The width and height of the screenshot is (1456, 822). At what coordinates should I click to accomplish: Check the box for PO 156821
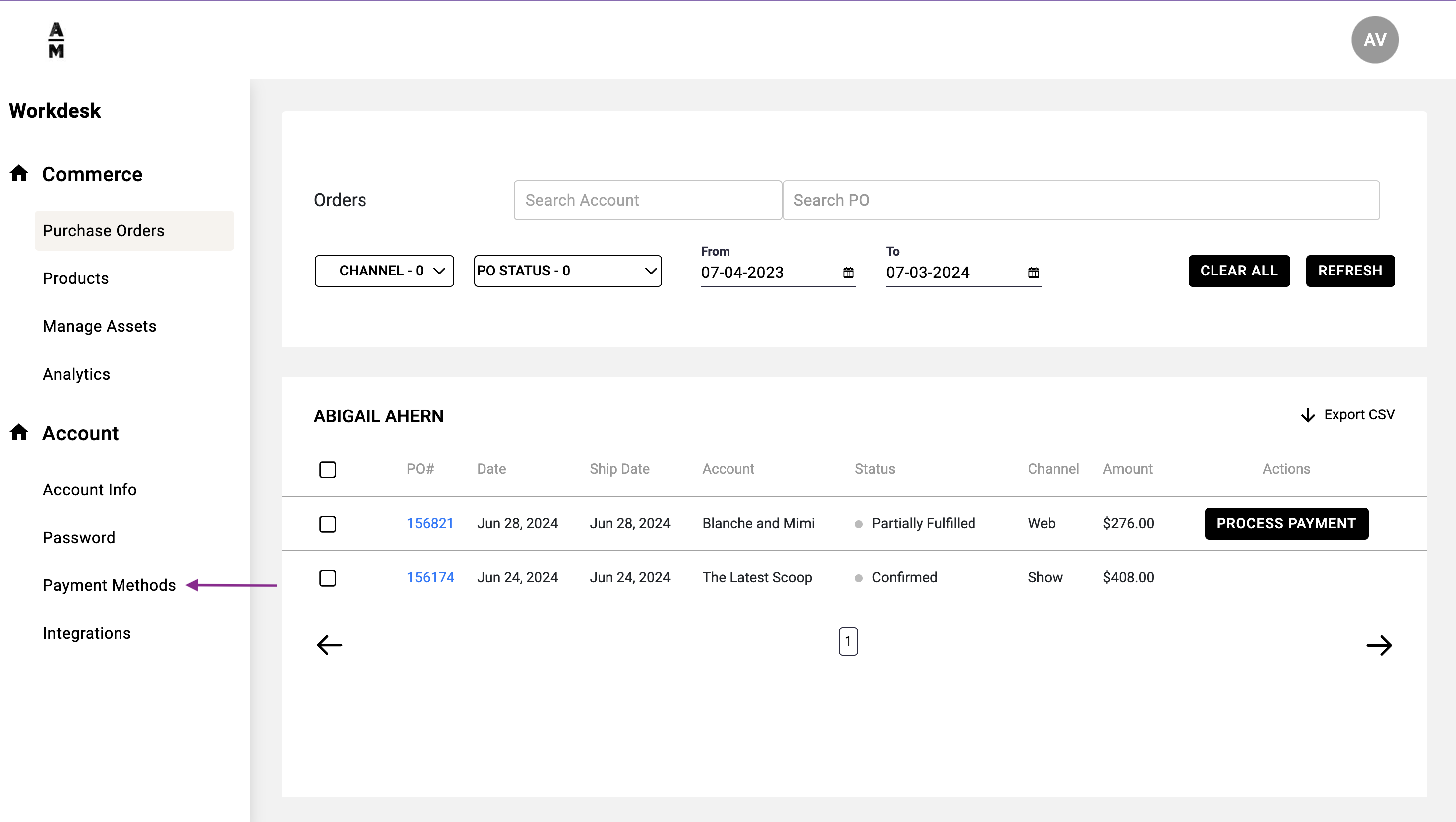coord(327,524)
